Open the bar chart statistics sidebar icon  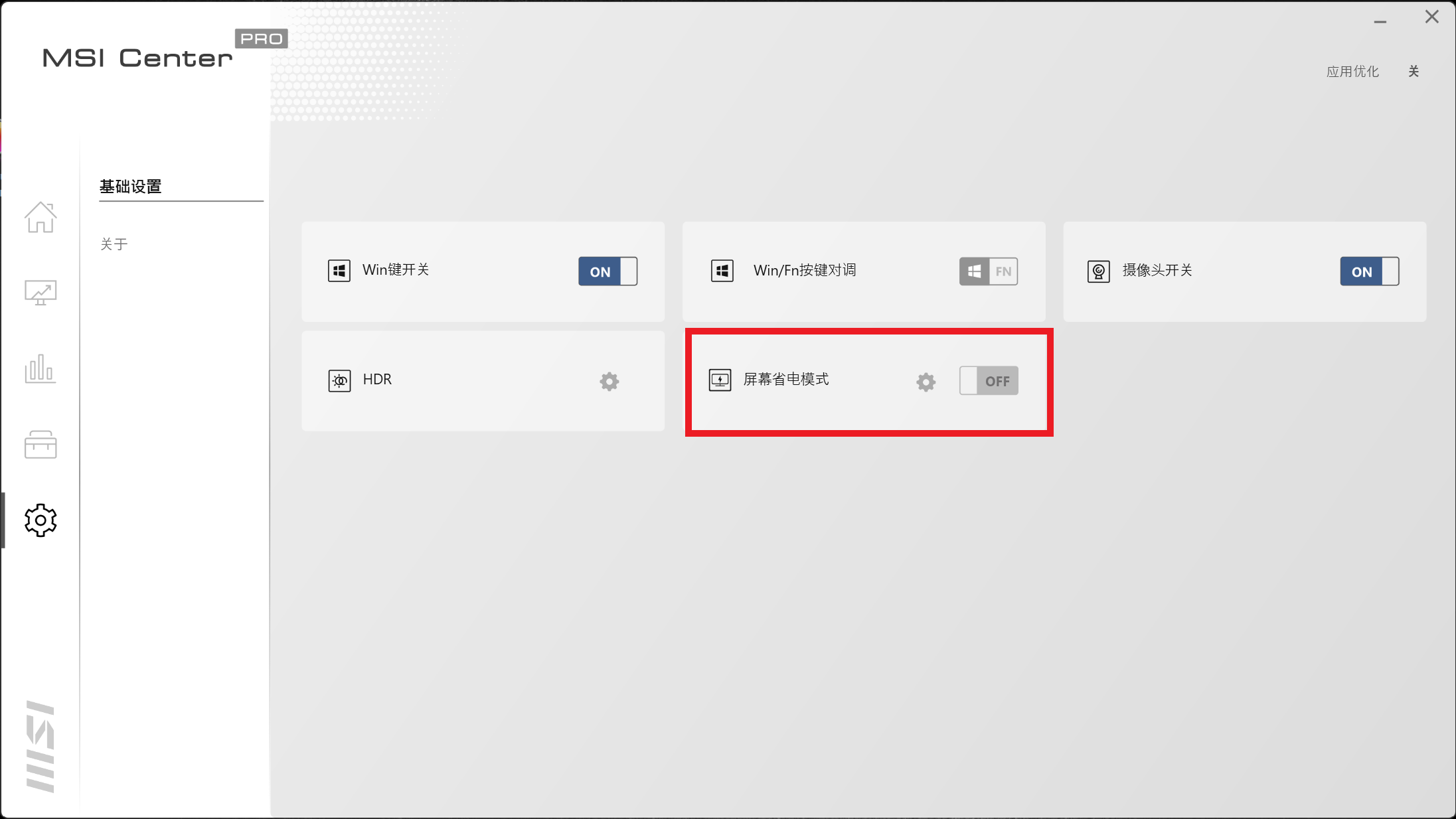pyautogui.click(x=40, y=368)
